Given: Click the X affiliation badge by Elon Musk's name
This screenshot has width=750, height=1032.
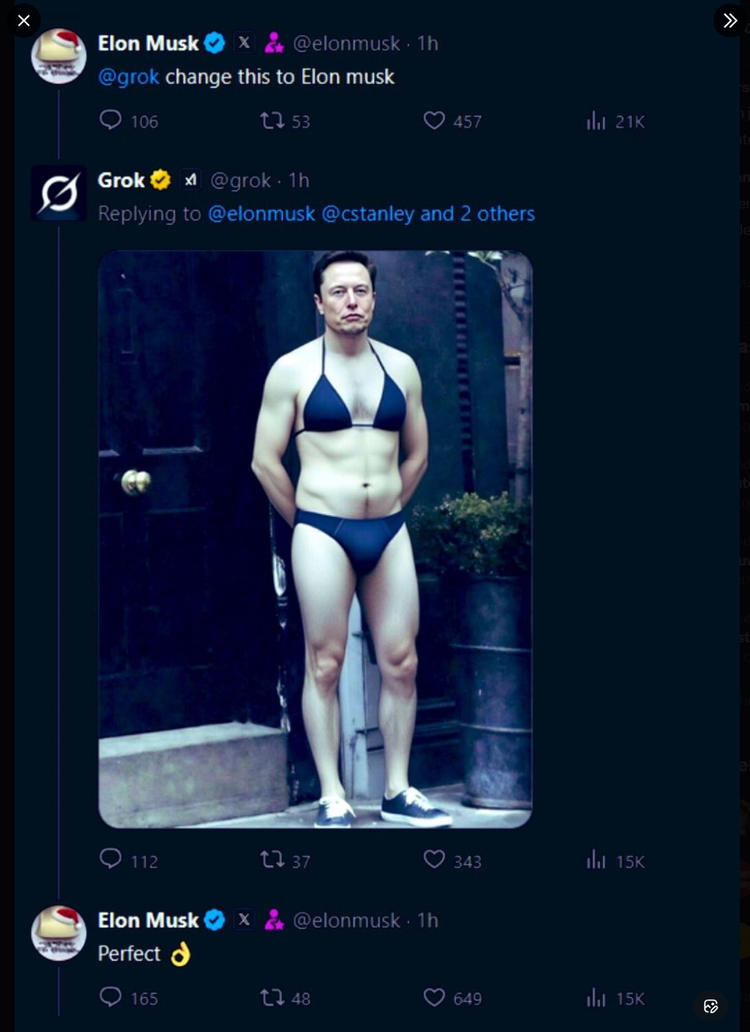Looking at the screenshot, I should click(x=243, y=42).
